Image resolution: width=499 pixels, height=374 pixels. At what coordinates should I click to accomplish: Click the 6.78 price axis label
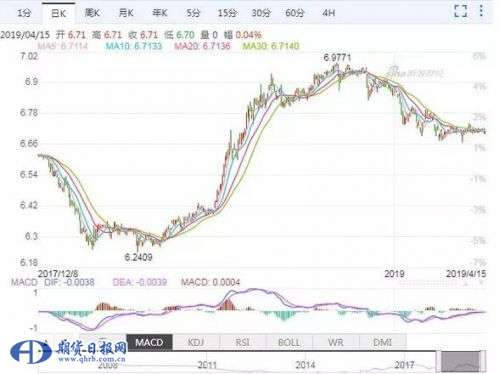point(29,113)
